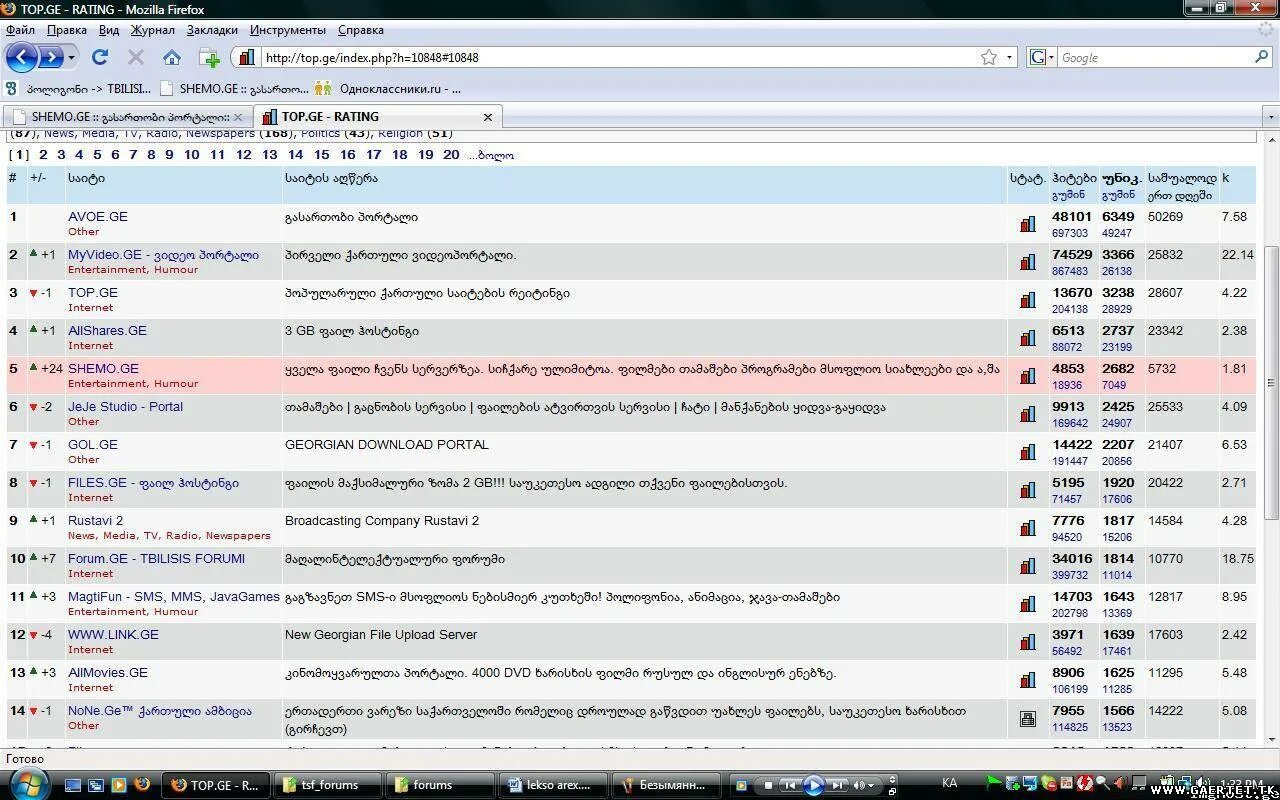
Task: Open statistics chart icon for SHEMO.GE row
Action: point(1028,376)
